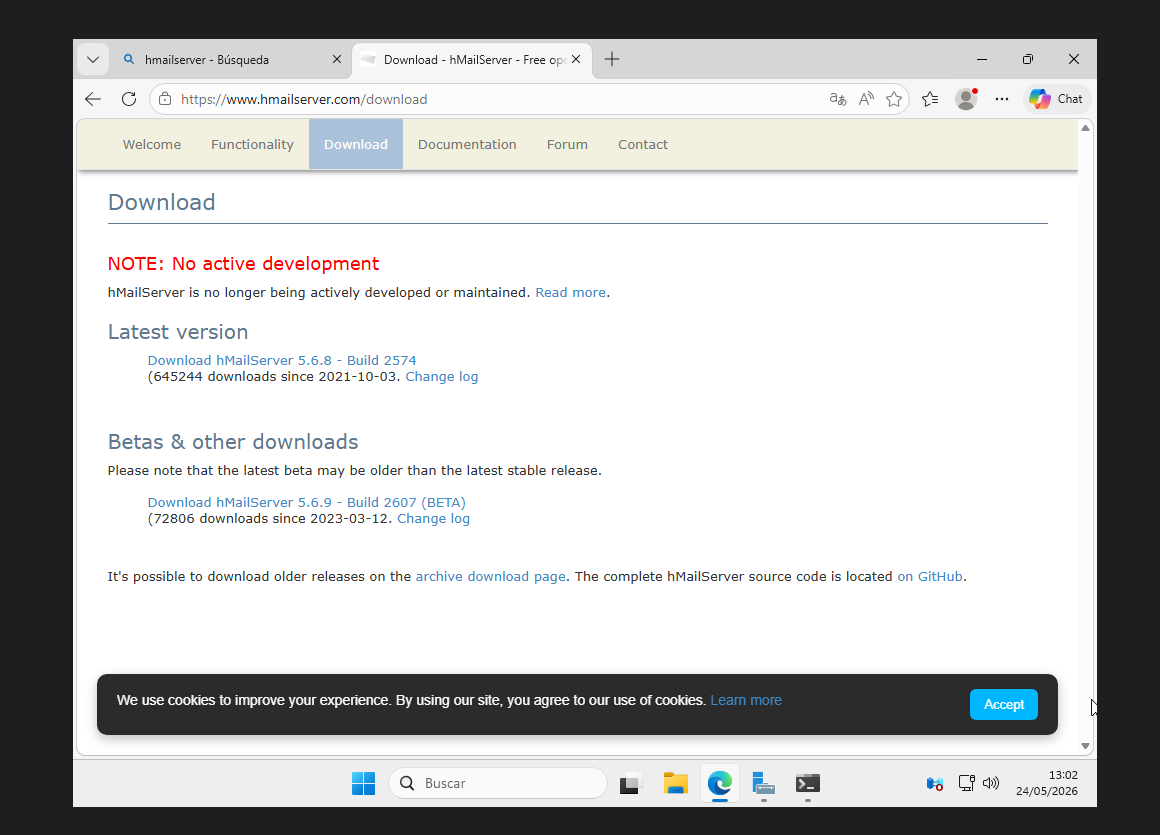Open Change log for the 5.6.9 beta
Image resolution: width=1160 pixels, height=835 pixels.
(x=434, y=518)
